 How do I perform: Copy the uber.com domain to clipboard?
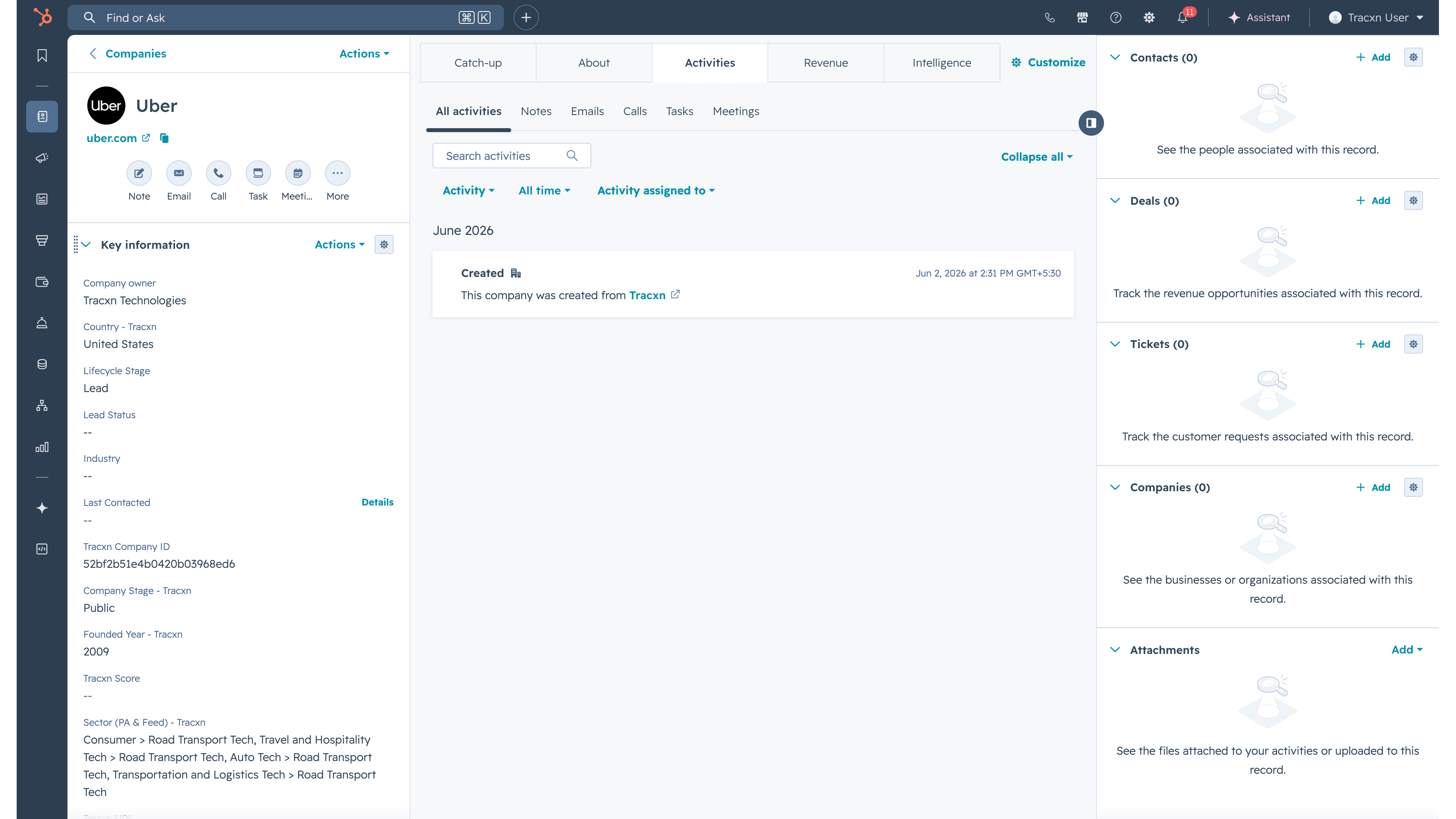pos(164,138)
